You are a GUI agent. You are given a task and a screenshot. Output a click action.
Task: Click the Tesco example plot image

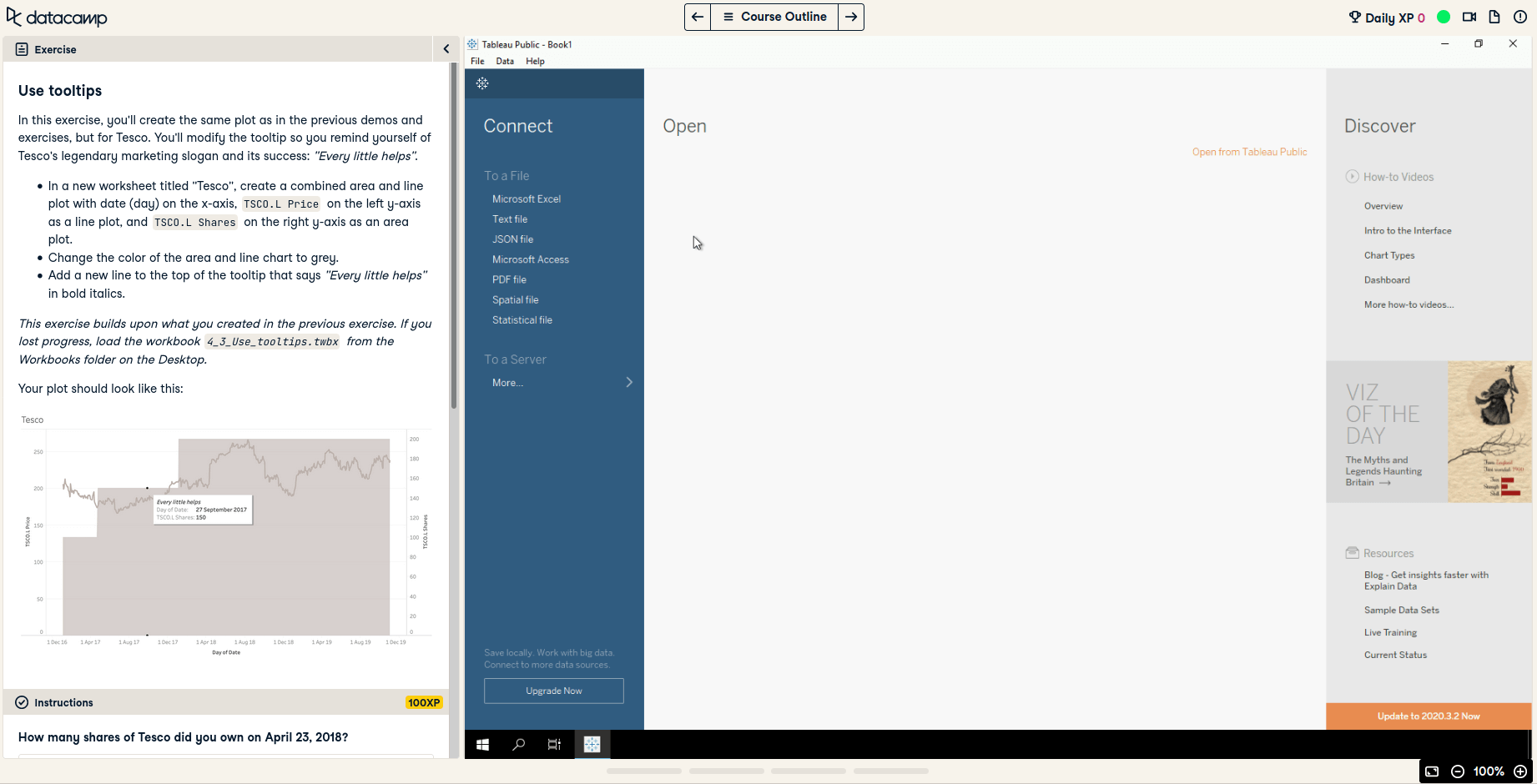225,534
